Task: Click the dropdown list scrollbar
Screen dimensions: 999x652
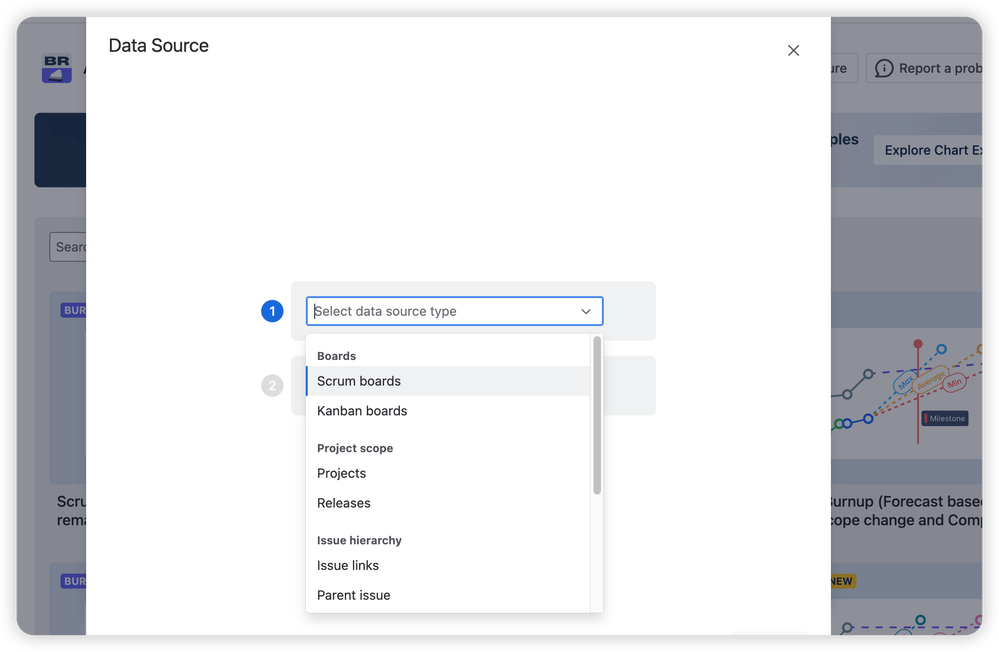Action: coord(597,416)
